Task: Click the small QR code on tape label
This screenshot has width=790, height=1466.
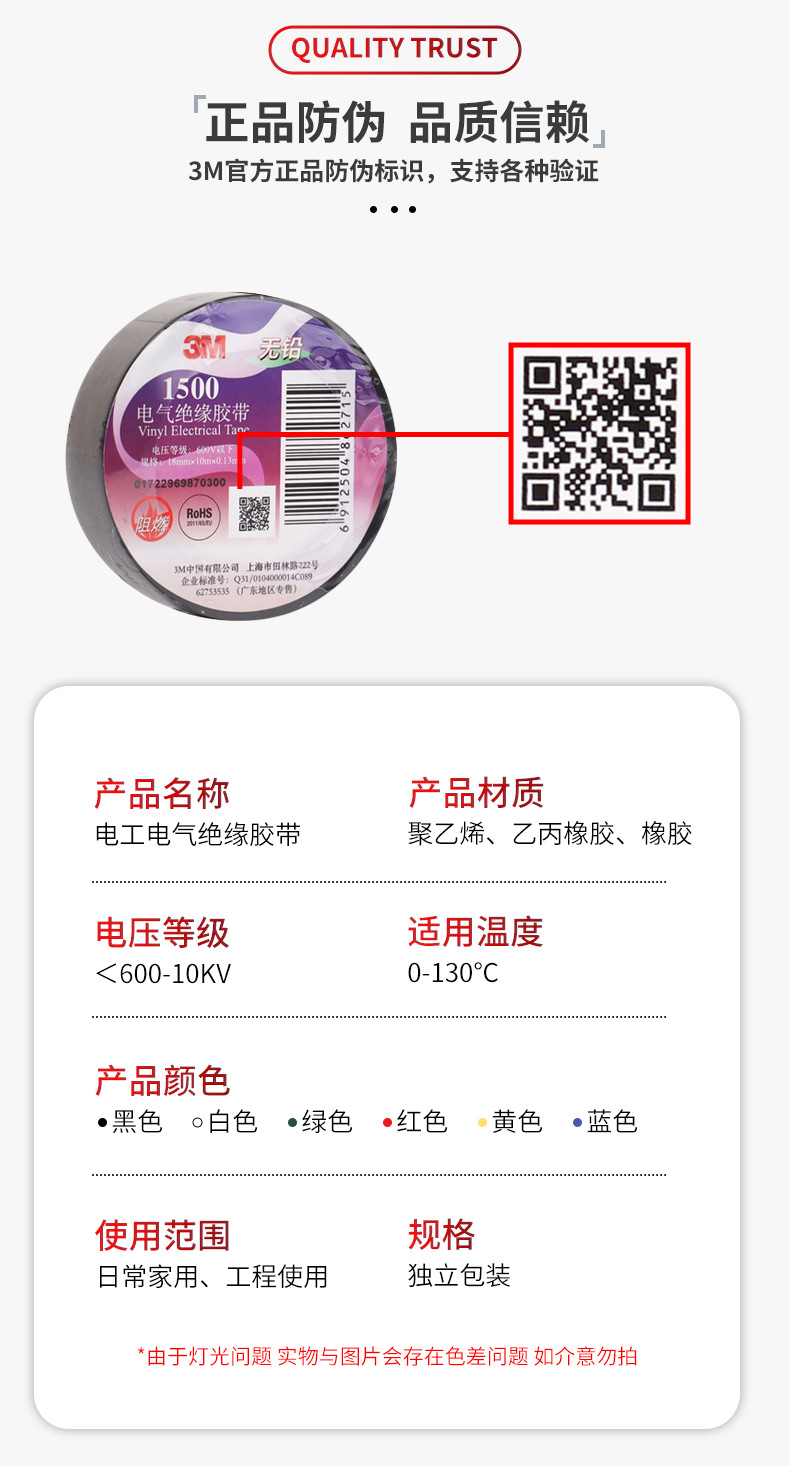Action: click(x=254, y=512)
